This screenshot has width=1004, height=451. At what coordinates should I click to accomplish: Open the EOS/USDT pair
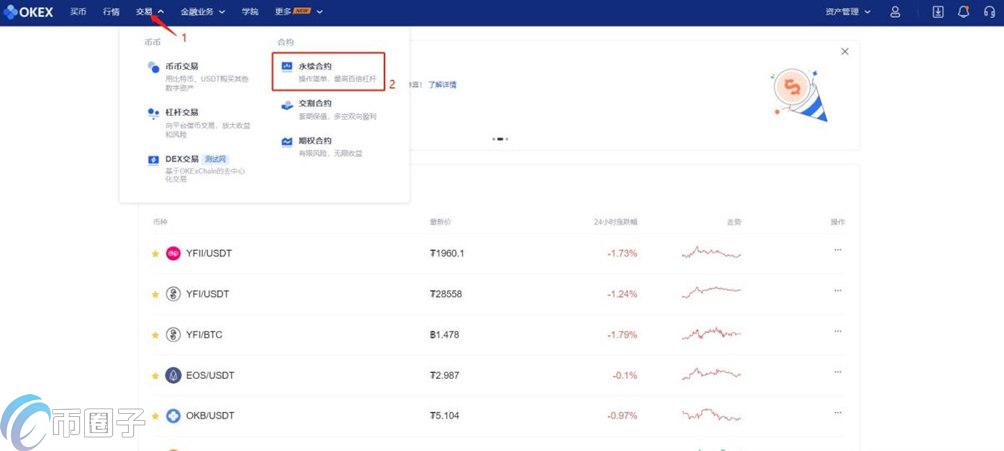coord(210,375)
